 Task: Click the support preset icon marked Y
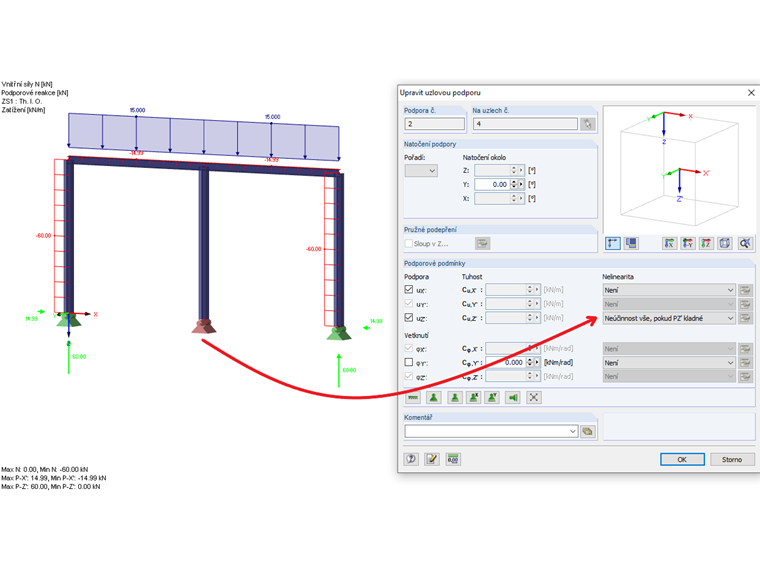492,397
